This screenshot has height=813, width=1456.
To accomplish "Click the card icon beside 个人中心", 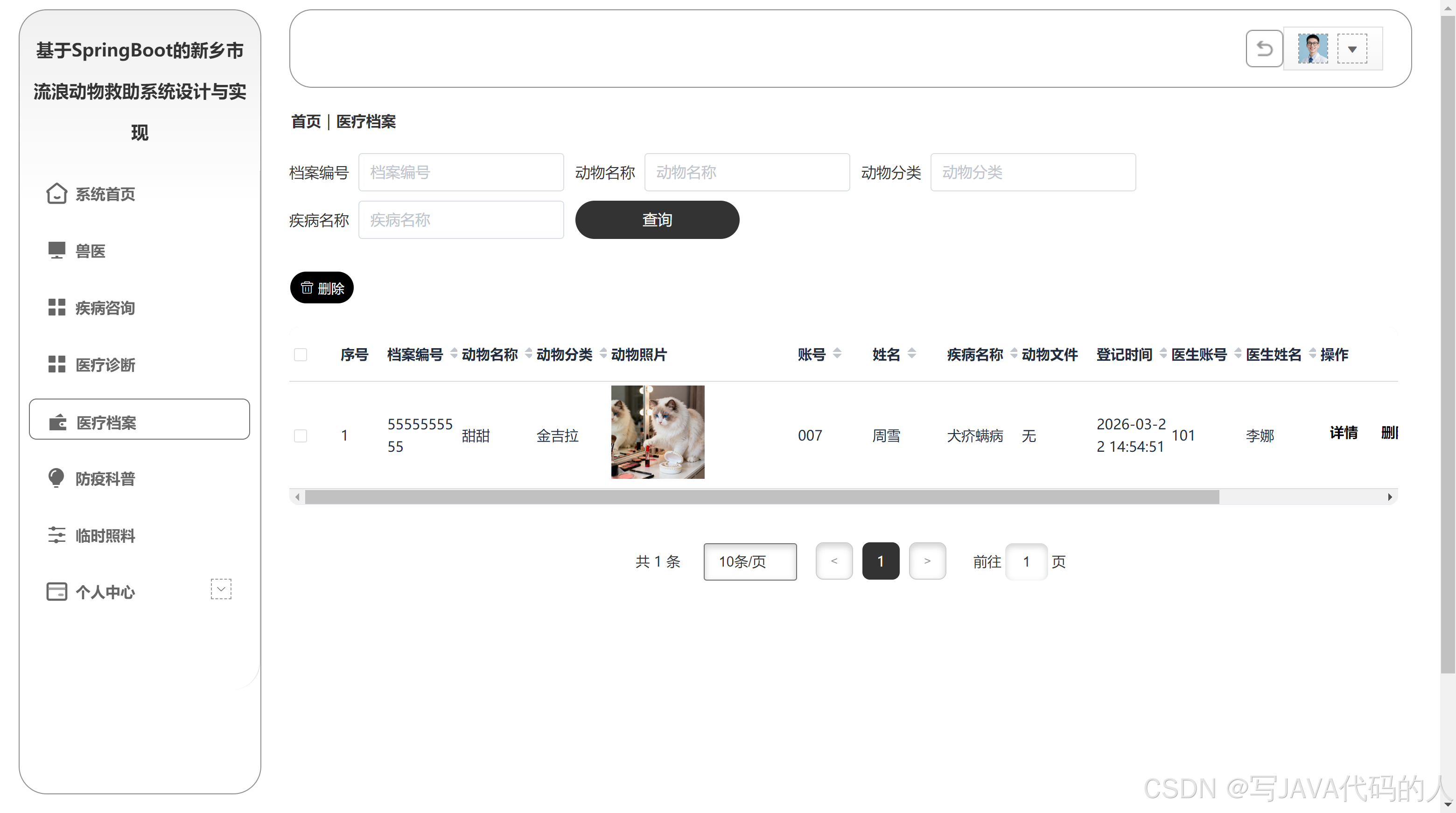I will [56, 591].
